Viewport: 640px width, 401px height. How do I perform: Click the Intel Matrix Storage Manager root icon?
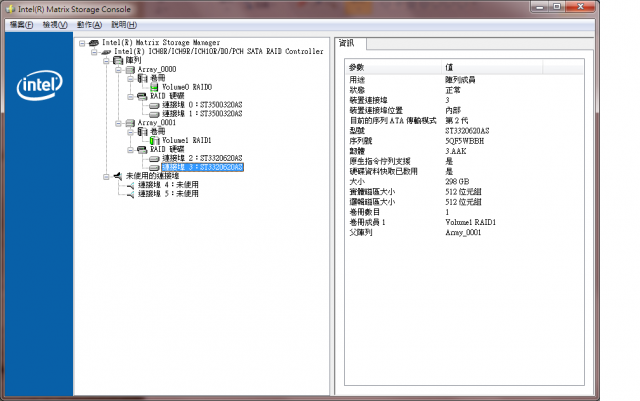(94, 43)
